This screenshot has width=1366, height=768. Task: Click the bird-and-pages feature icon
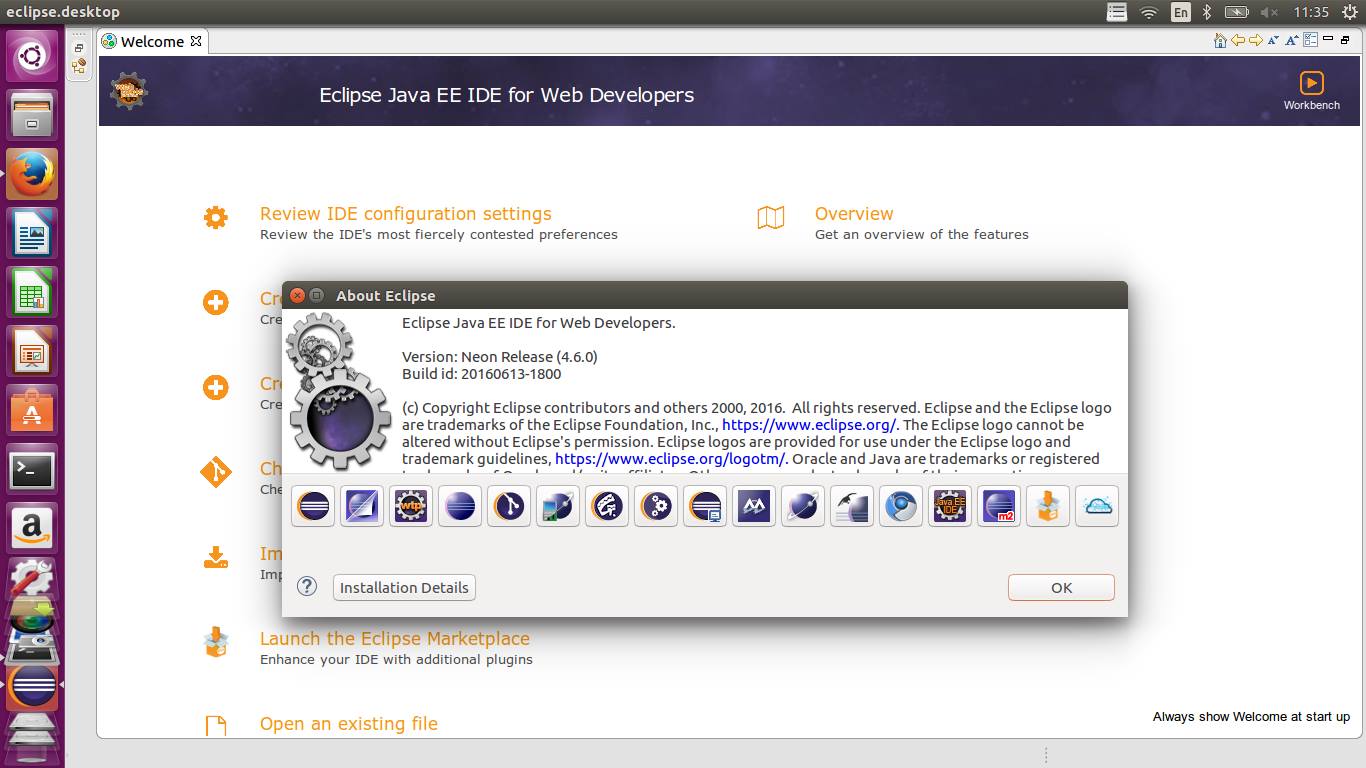click(x=852, y=507)
